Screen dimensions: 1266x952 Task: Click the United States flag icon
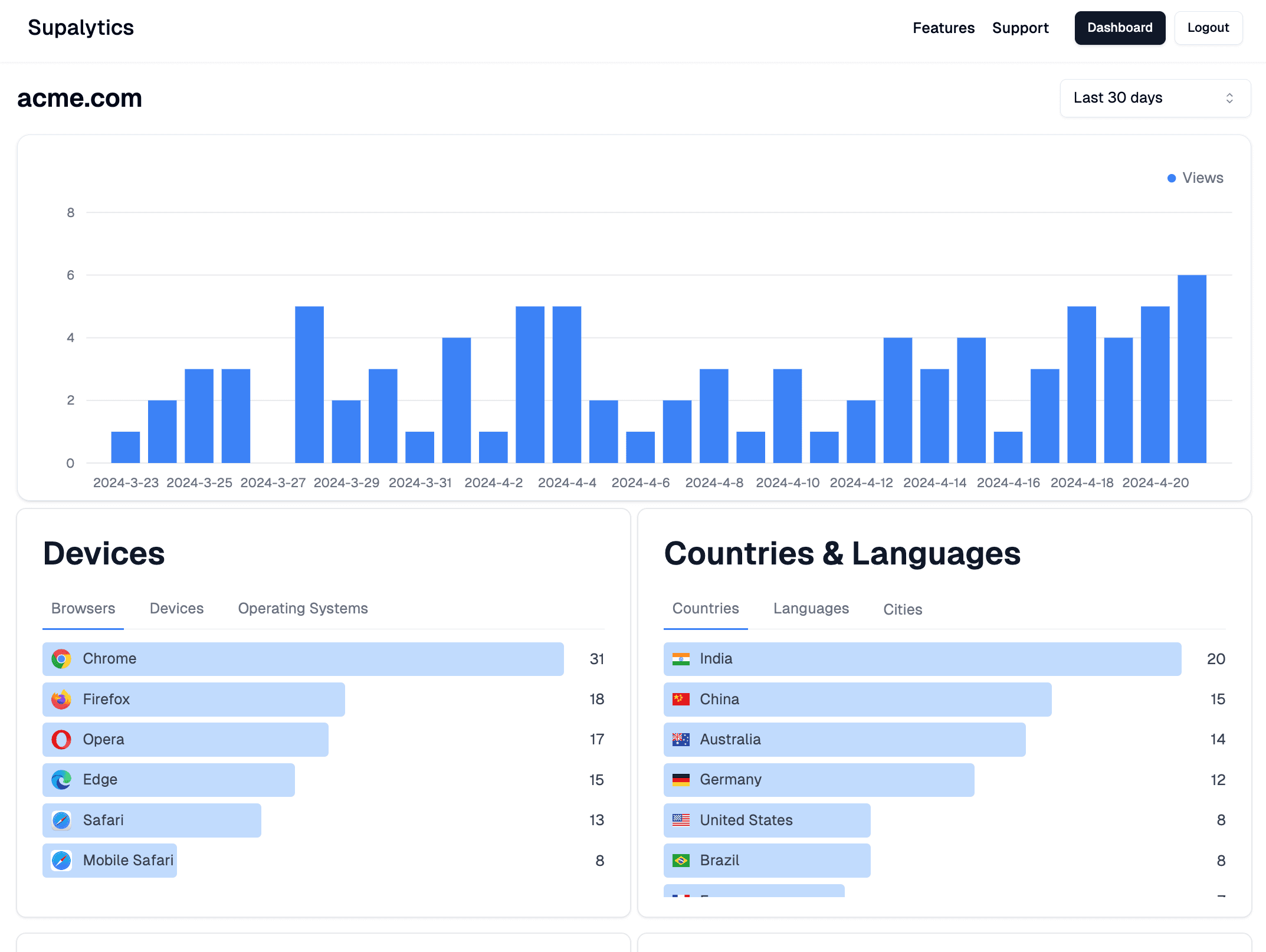tap(681, 820)
